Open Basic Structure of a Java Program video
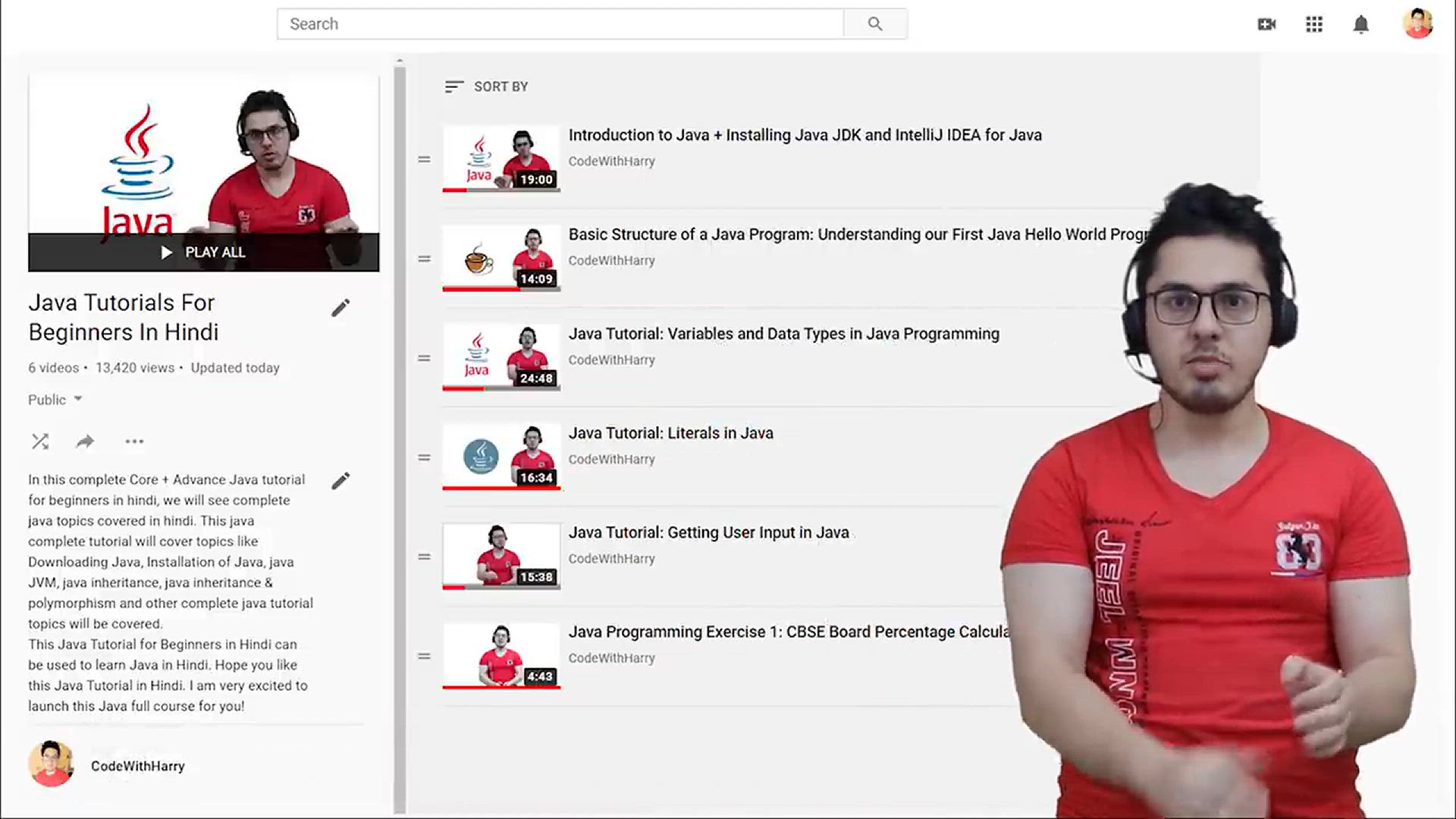 pyautogui.click(x=860, y=234)
